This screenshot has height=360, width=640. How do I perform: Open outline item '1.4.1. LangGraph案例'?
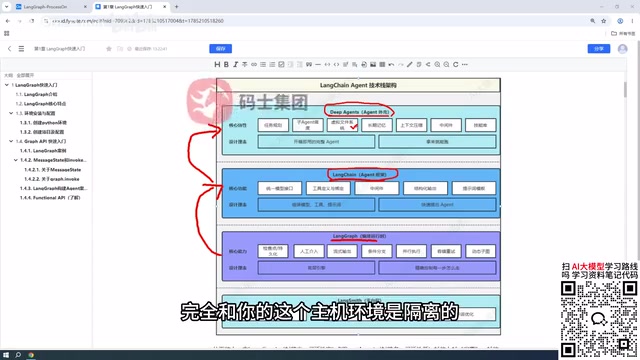coord(43,151)
